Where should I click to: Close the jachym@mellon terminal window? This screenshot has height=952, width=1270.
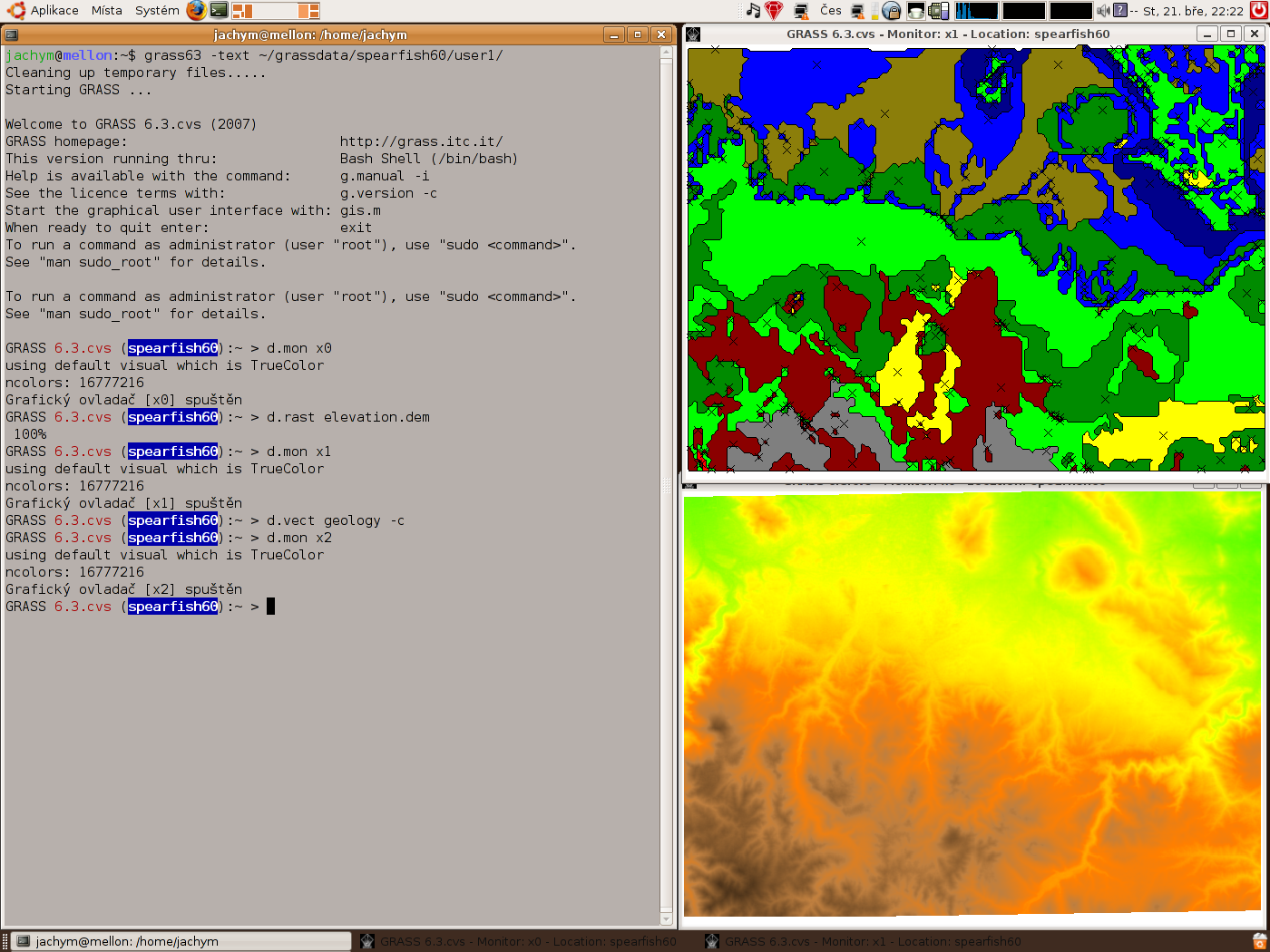coord(661,34)
